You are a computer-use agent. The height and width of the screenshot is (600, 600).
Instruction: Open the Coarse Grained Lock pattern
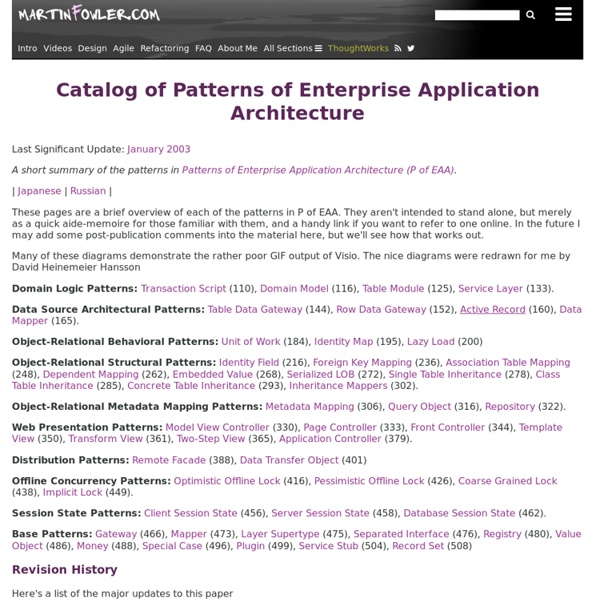click(507, 481)
